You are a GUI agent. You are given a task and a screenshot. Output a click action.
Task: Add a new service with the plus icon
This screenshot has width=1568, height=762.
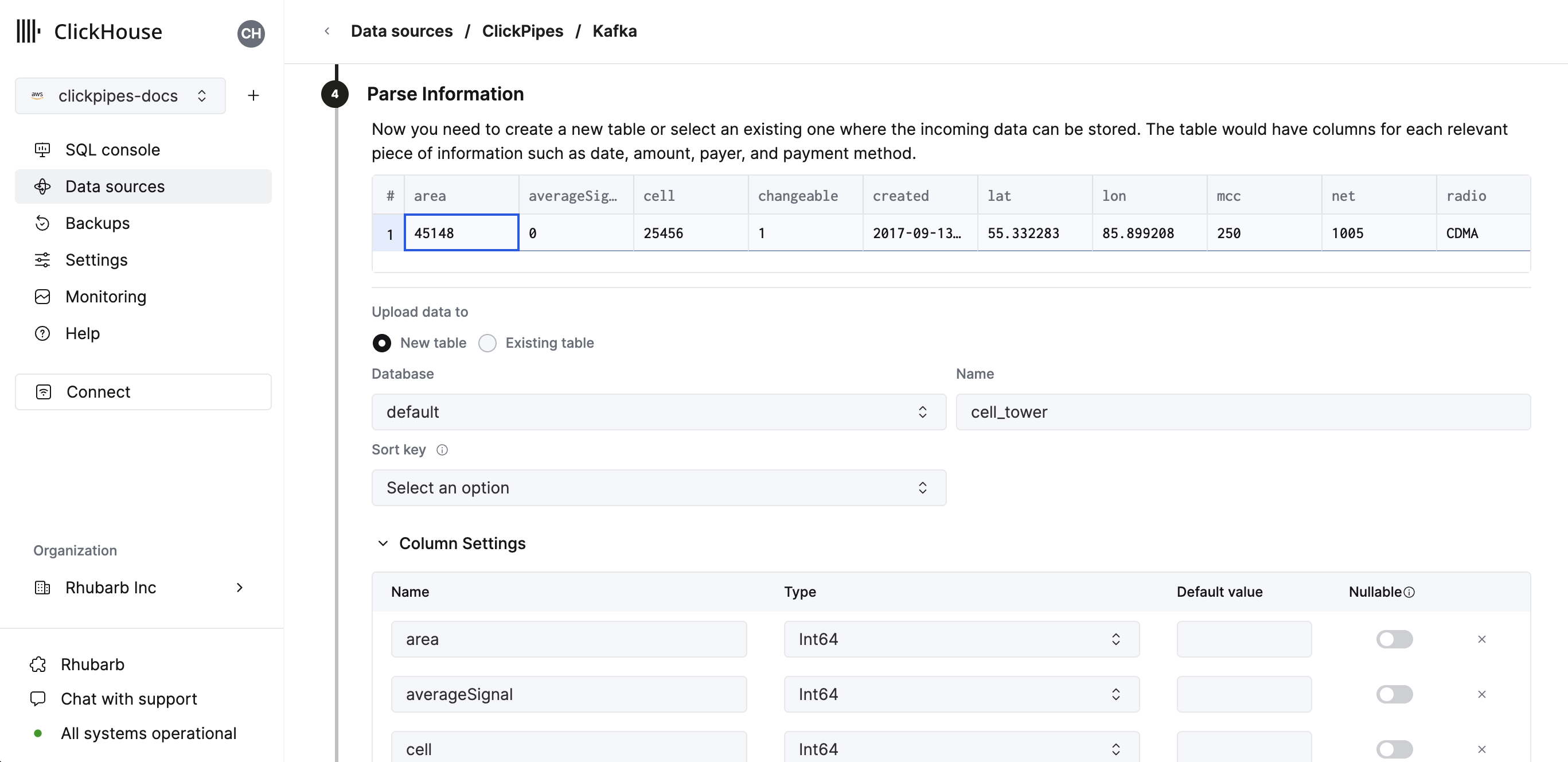click(x=253, y=95)
